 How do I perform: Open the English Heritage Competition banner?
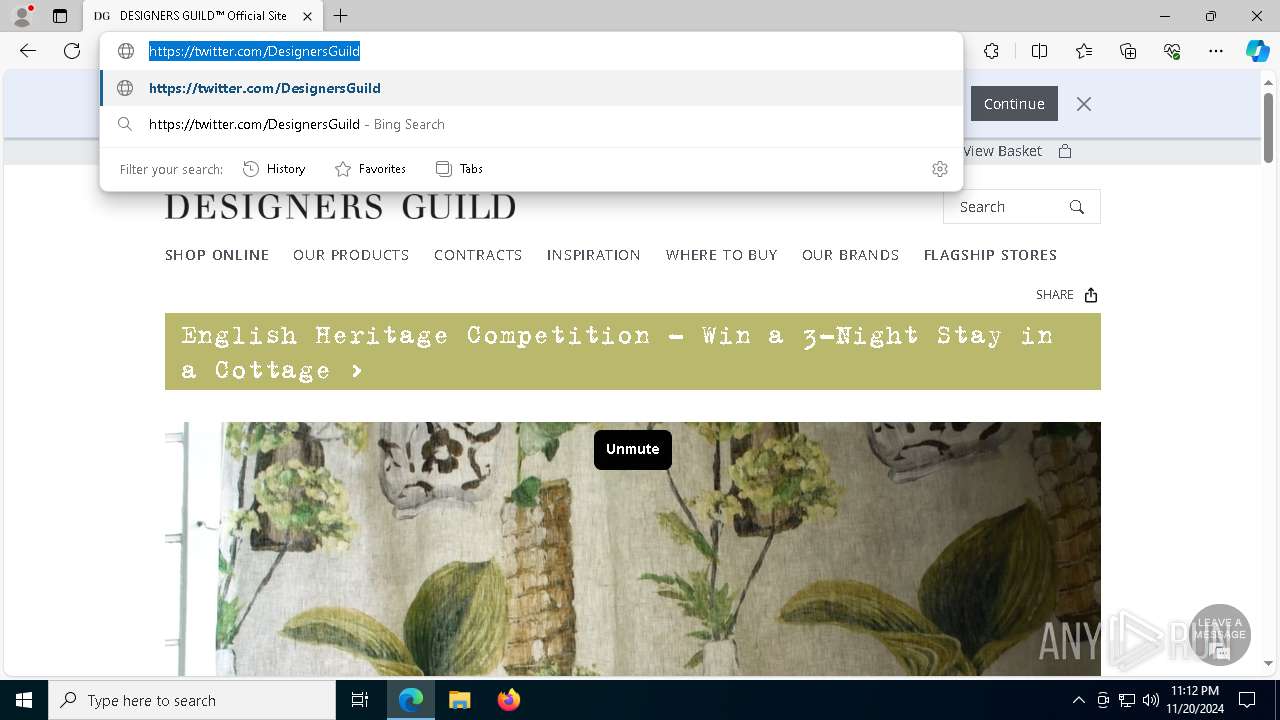(x=633, y=352)
